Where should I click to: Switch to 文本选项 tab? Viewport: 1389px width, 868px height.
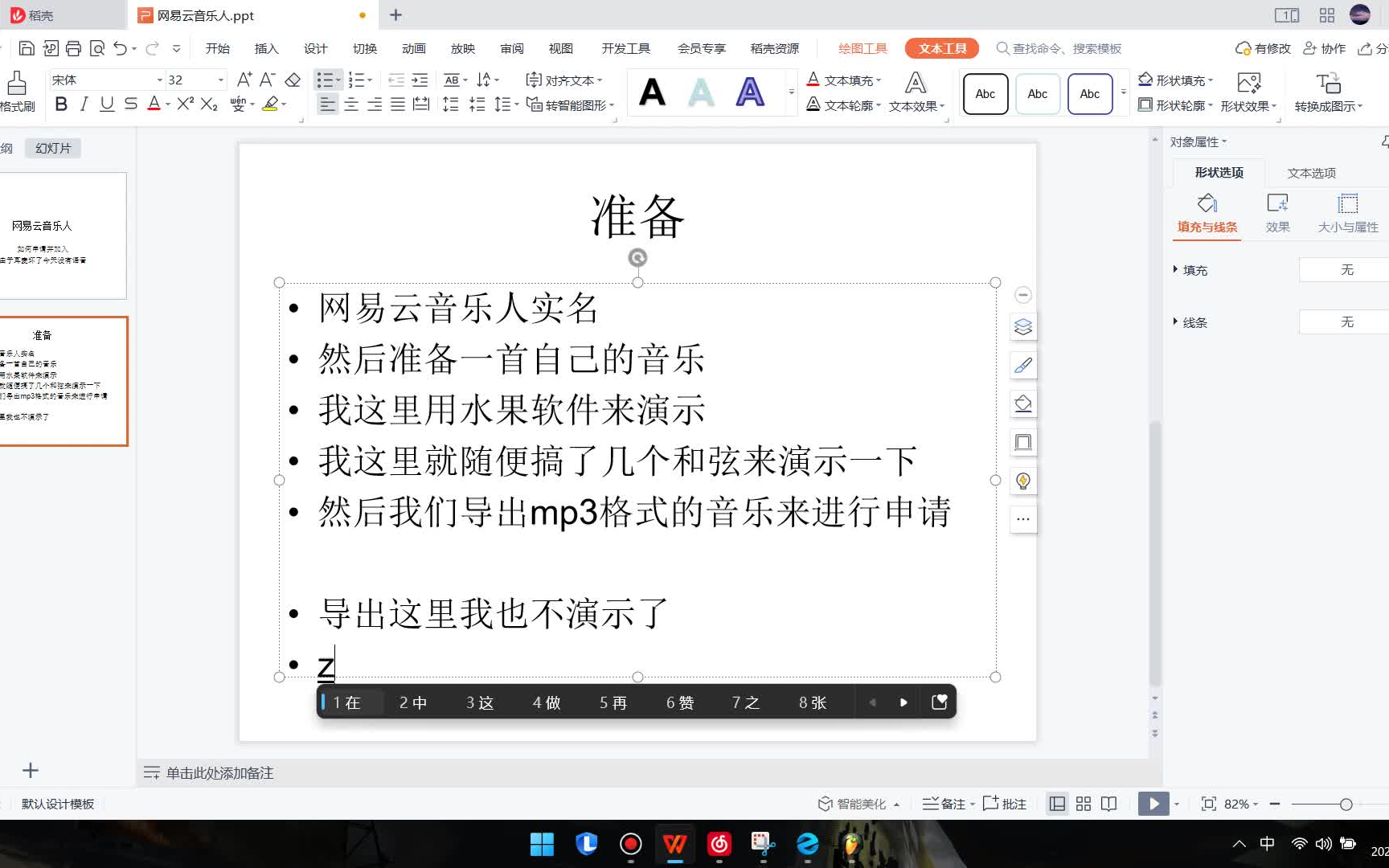pos(1311,173)
